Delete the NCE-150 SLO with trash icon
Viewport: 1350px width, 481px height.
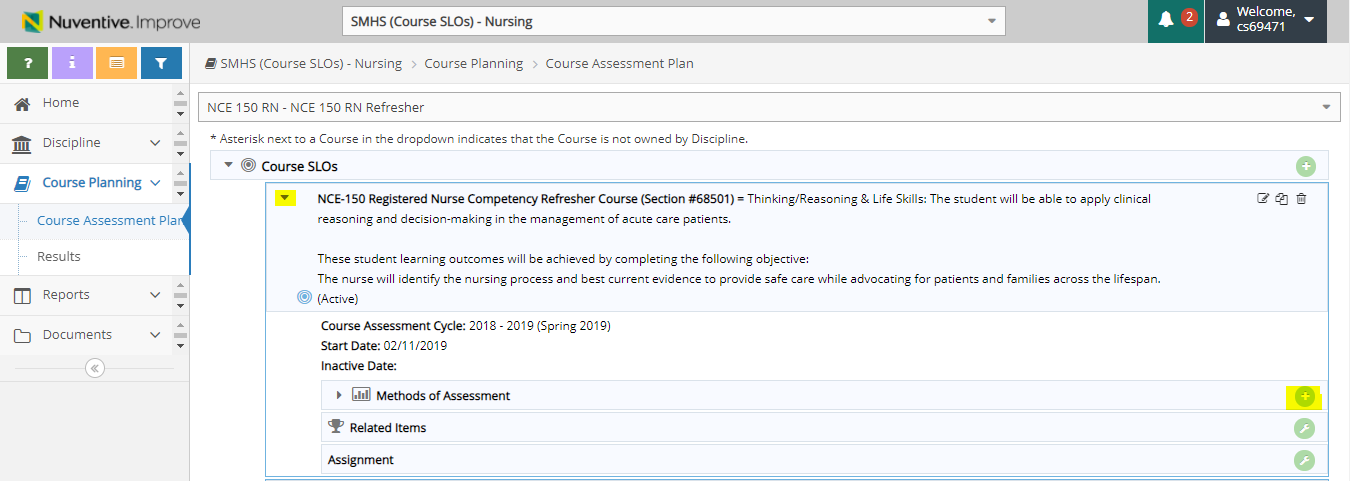1301,199
